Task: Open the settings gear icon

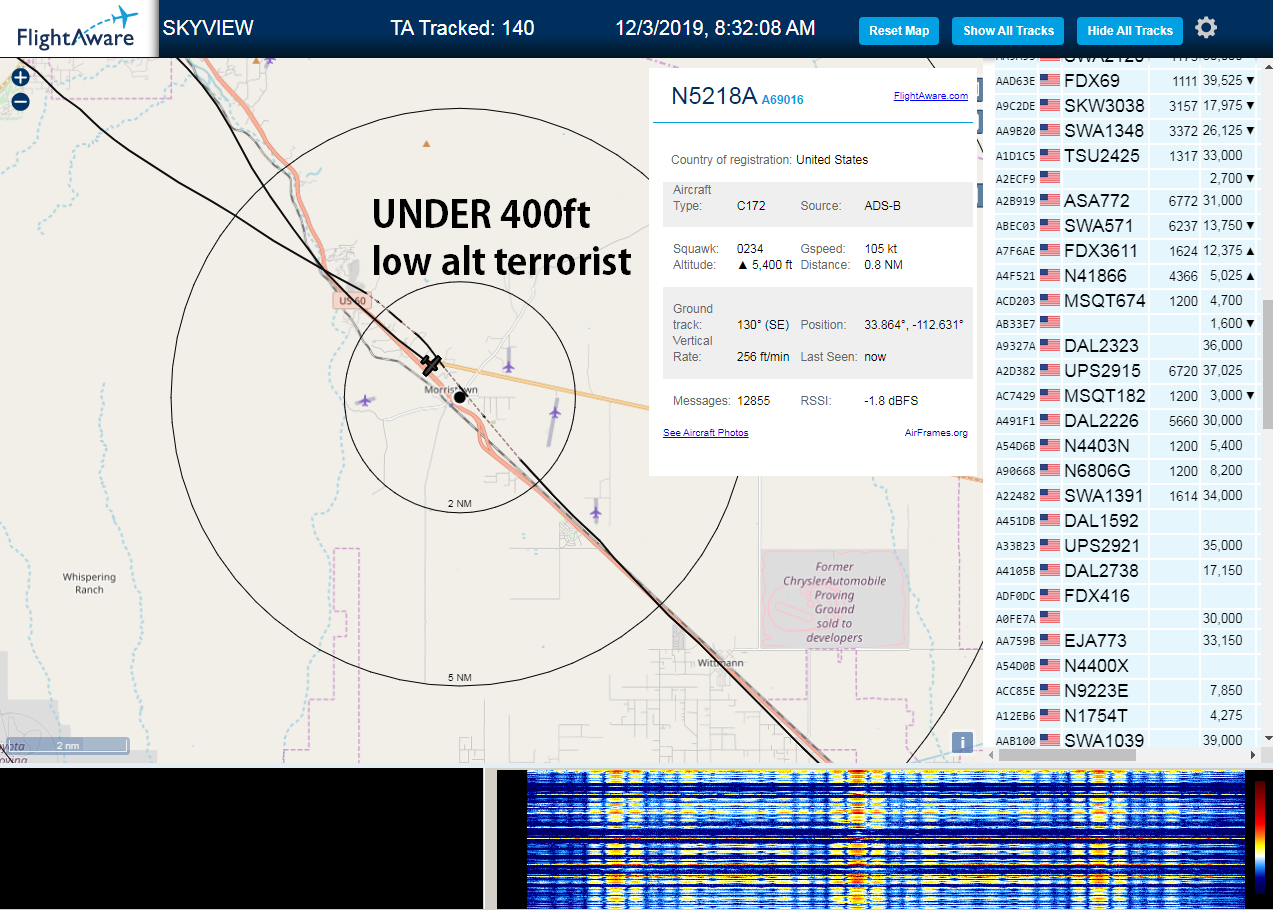Action: pos(1206,28)
